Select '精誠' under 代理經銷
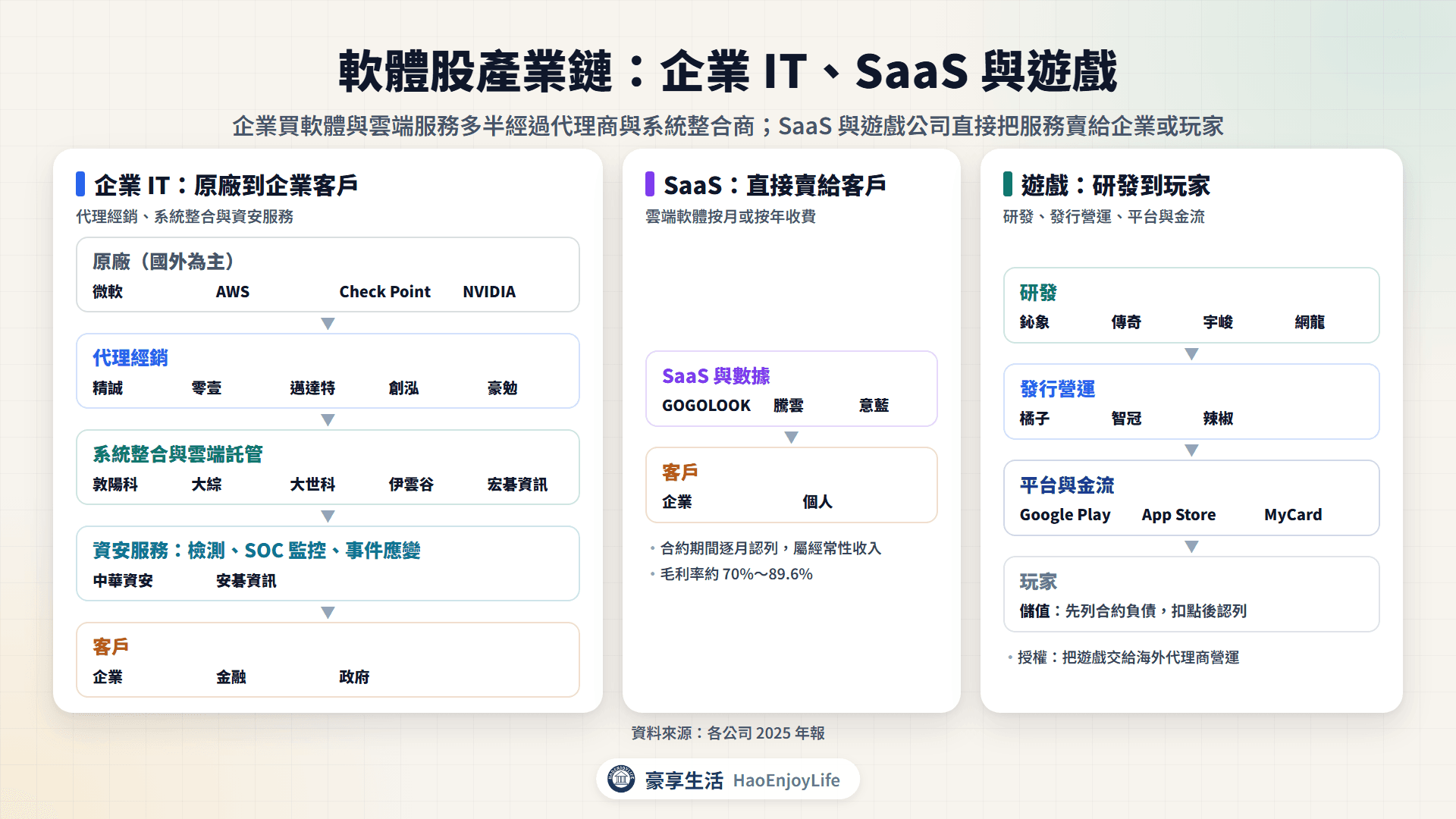 point(108,388)
